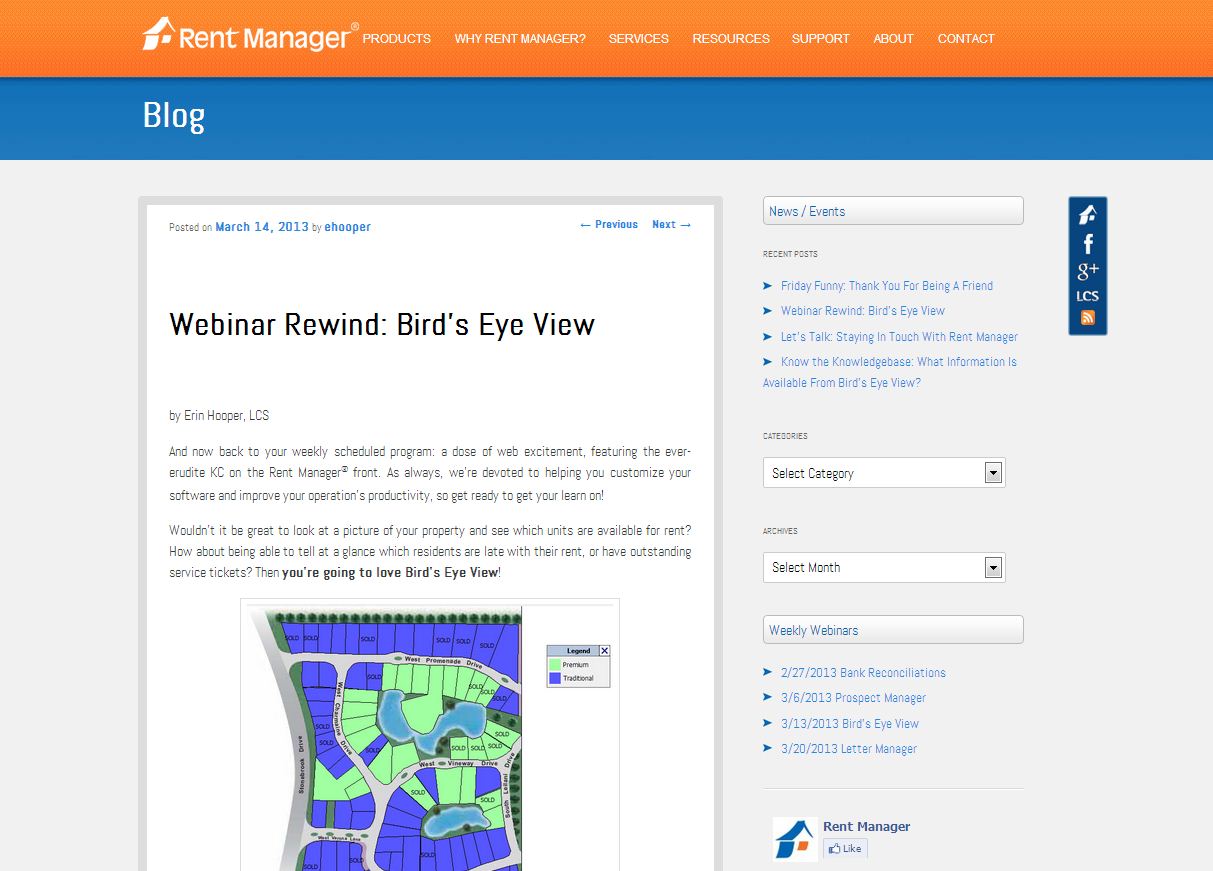Open the Rent Manager house icon in social sidebar
This screenshot has height=871, width=1213.
coord(1088,215)
